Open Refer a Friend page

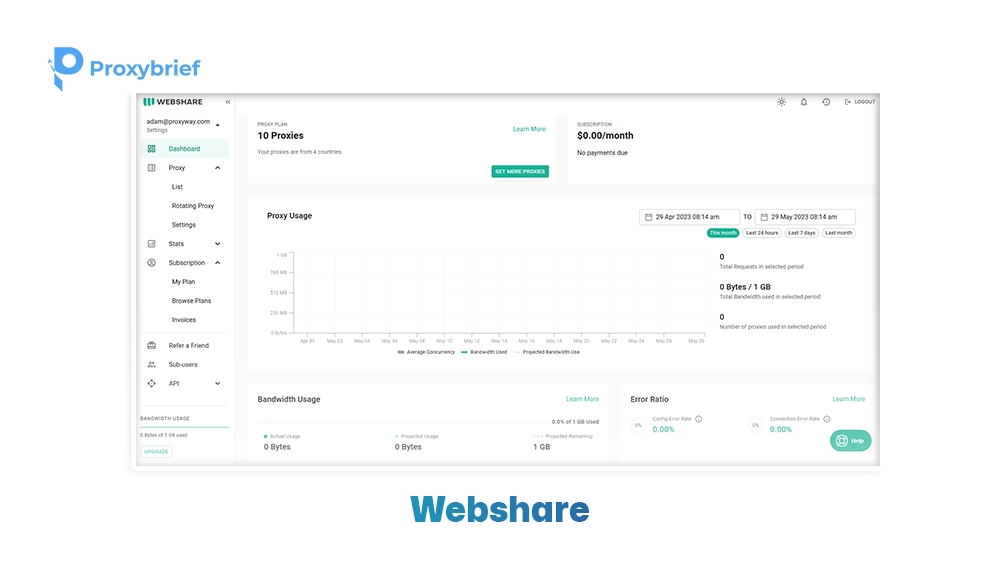coord(189,346)
